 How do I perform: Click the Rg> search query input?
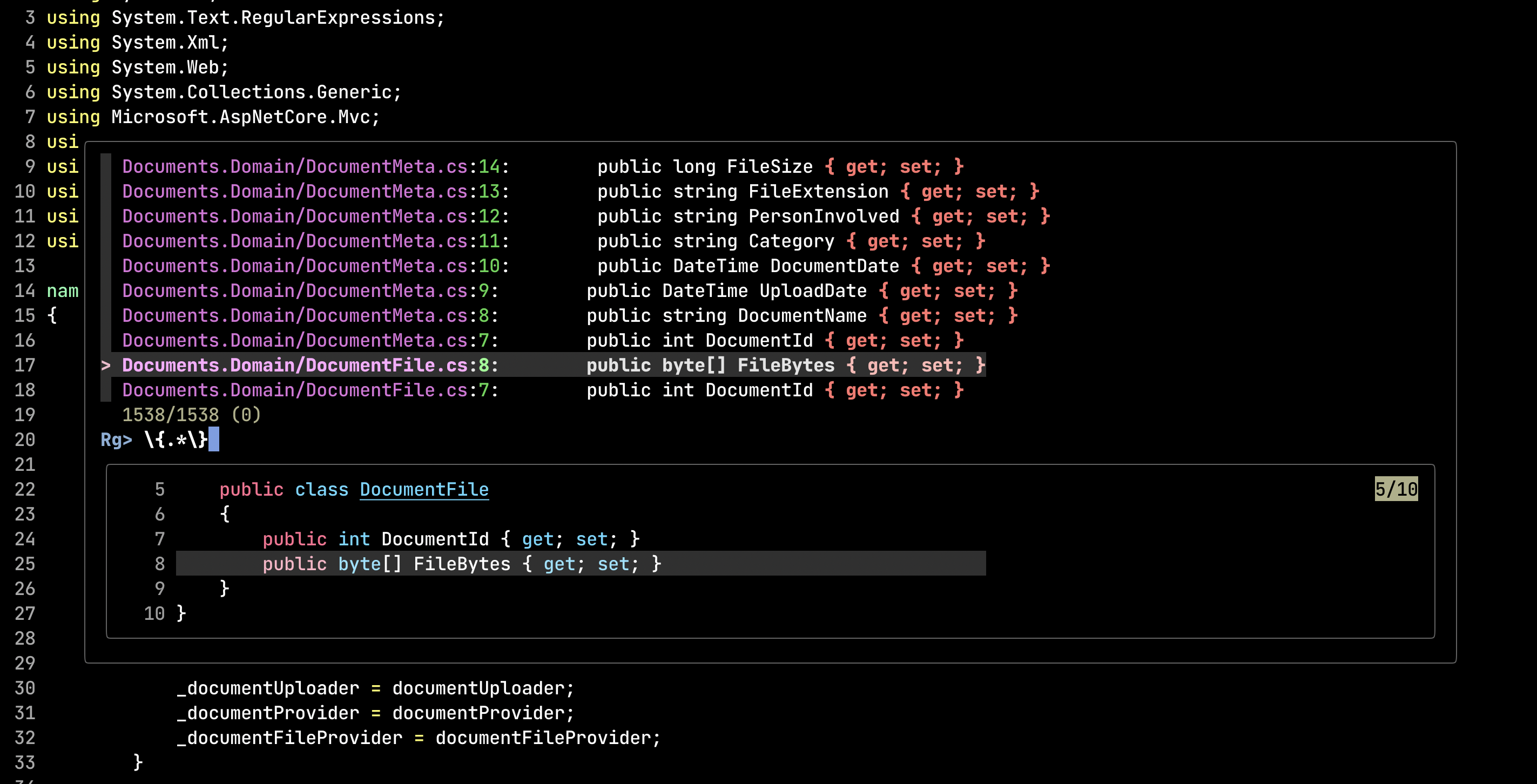(x=176, y=440)
